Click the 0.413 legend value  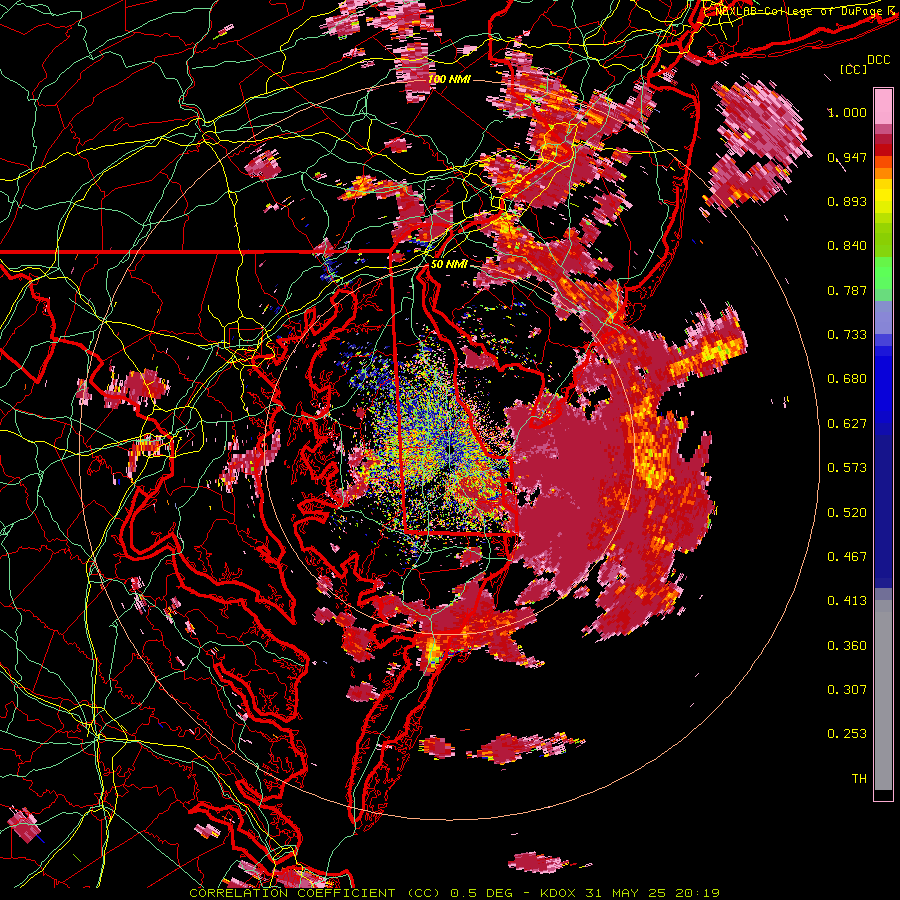pos(847,601)
